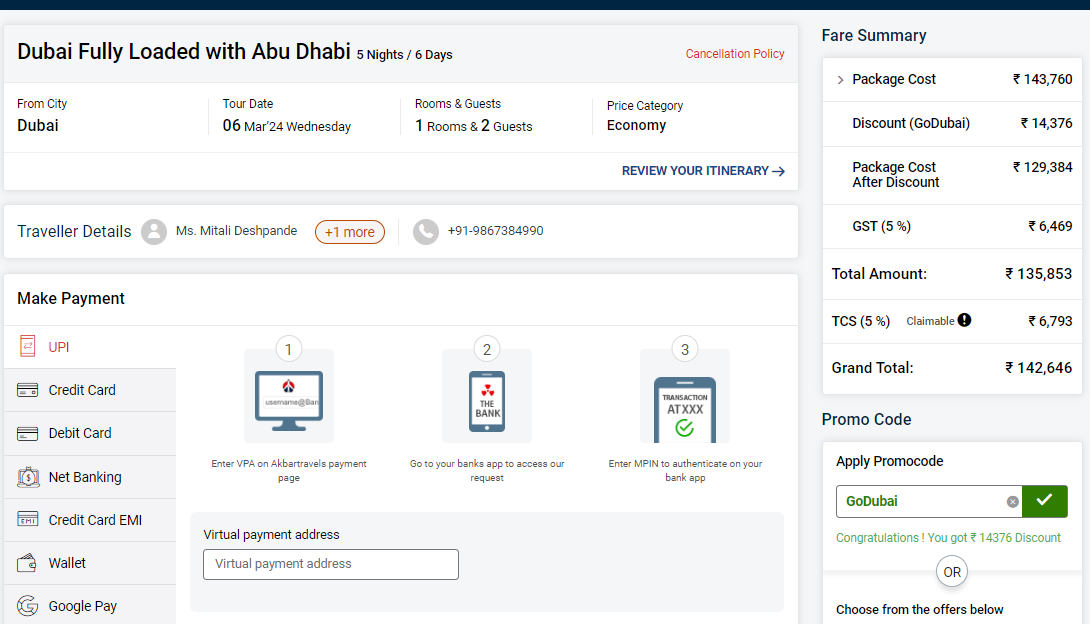Choose Google Pay payment method

pyautogui.click(x=90, y=606)
